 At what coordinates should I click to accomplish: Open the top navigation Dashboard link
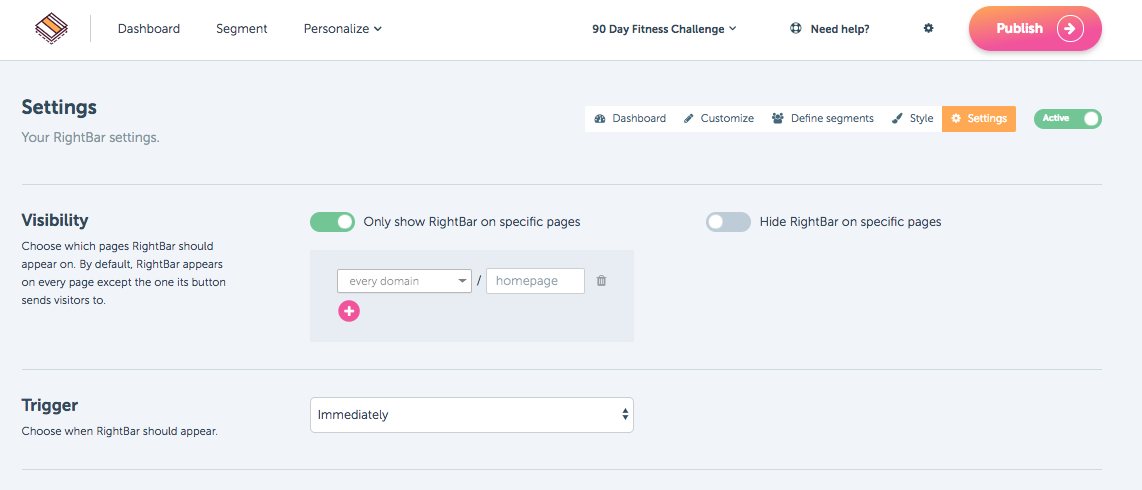[x=149, y=29]
